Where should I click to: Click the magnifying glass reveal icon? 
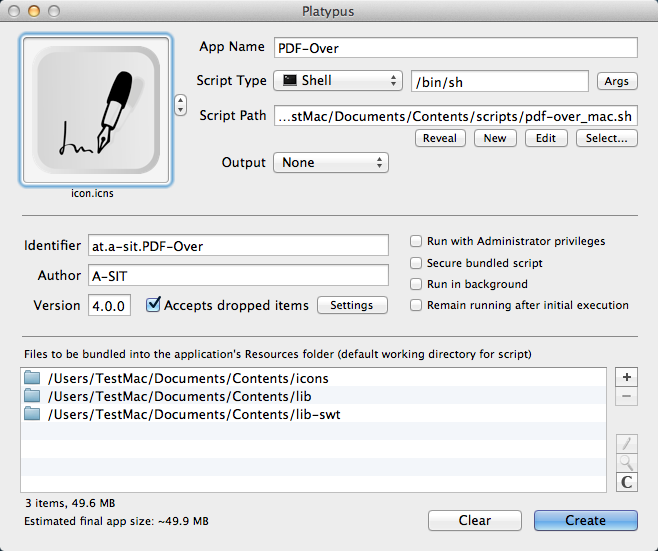coord(626,463)
